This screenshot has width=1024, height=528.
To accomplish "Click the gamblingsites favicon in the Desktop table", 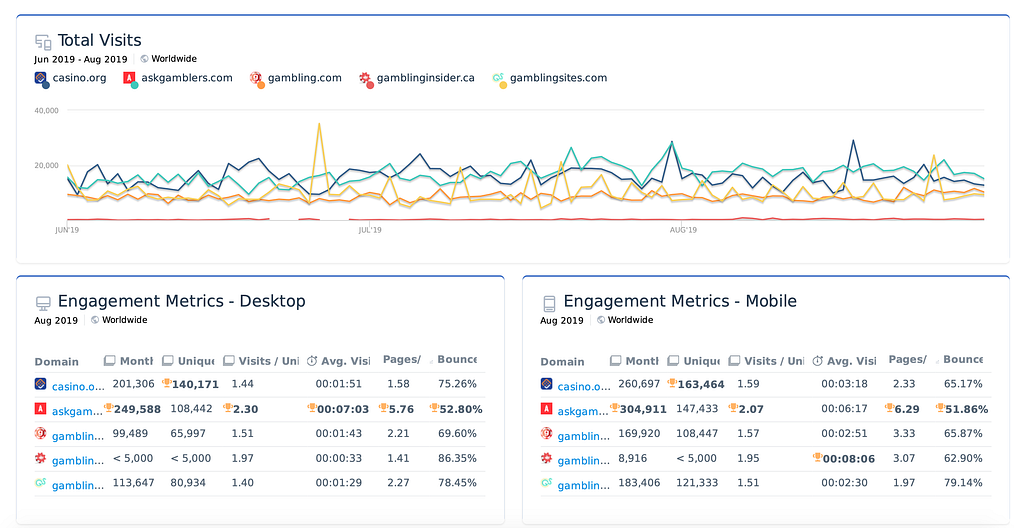I will point(40,483).
